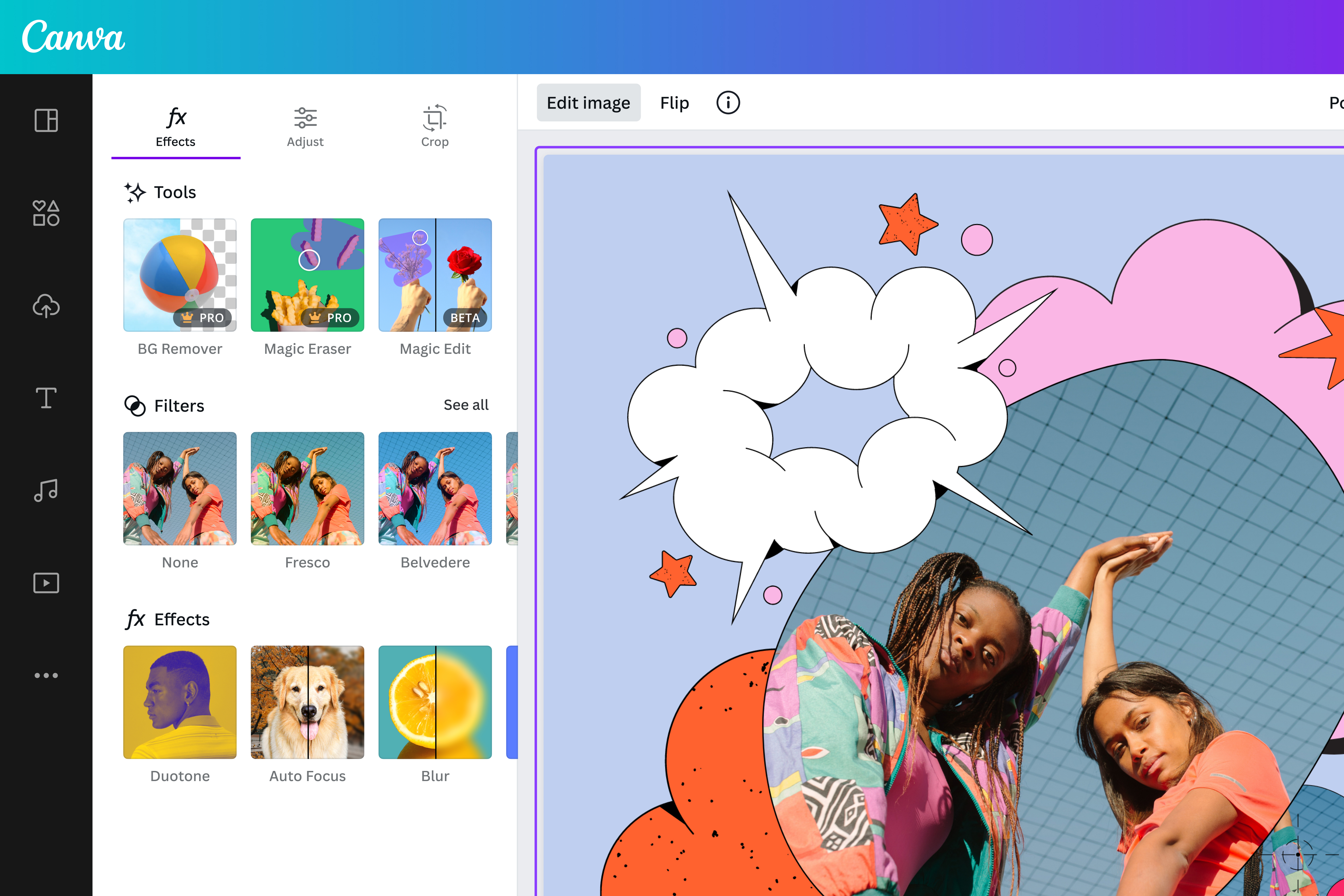1344x896 pixels.
Task: Switch to the Crop tab
Action: (x=435, y=127)
